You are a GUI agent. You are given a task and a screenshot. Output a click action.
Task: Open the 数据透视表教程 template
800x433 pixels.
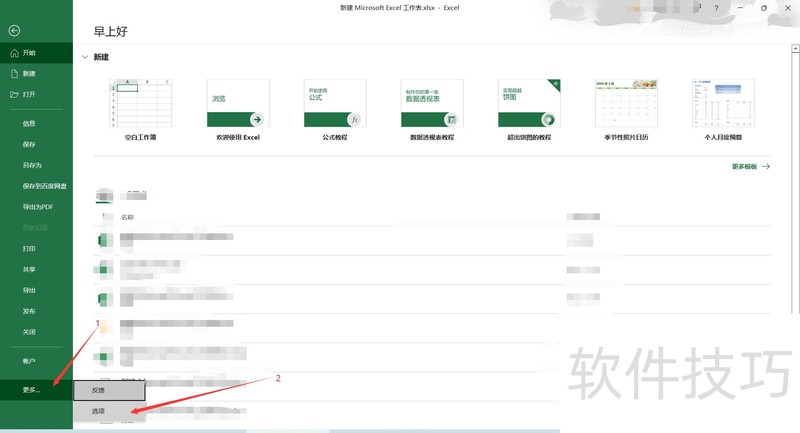(x=432, y=110)
